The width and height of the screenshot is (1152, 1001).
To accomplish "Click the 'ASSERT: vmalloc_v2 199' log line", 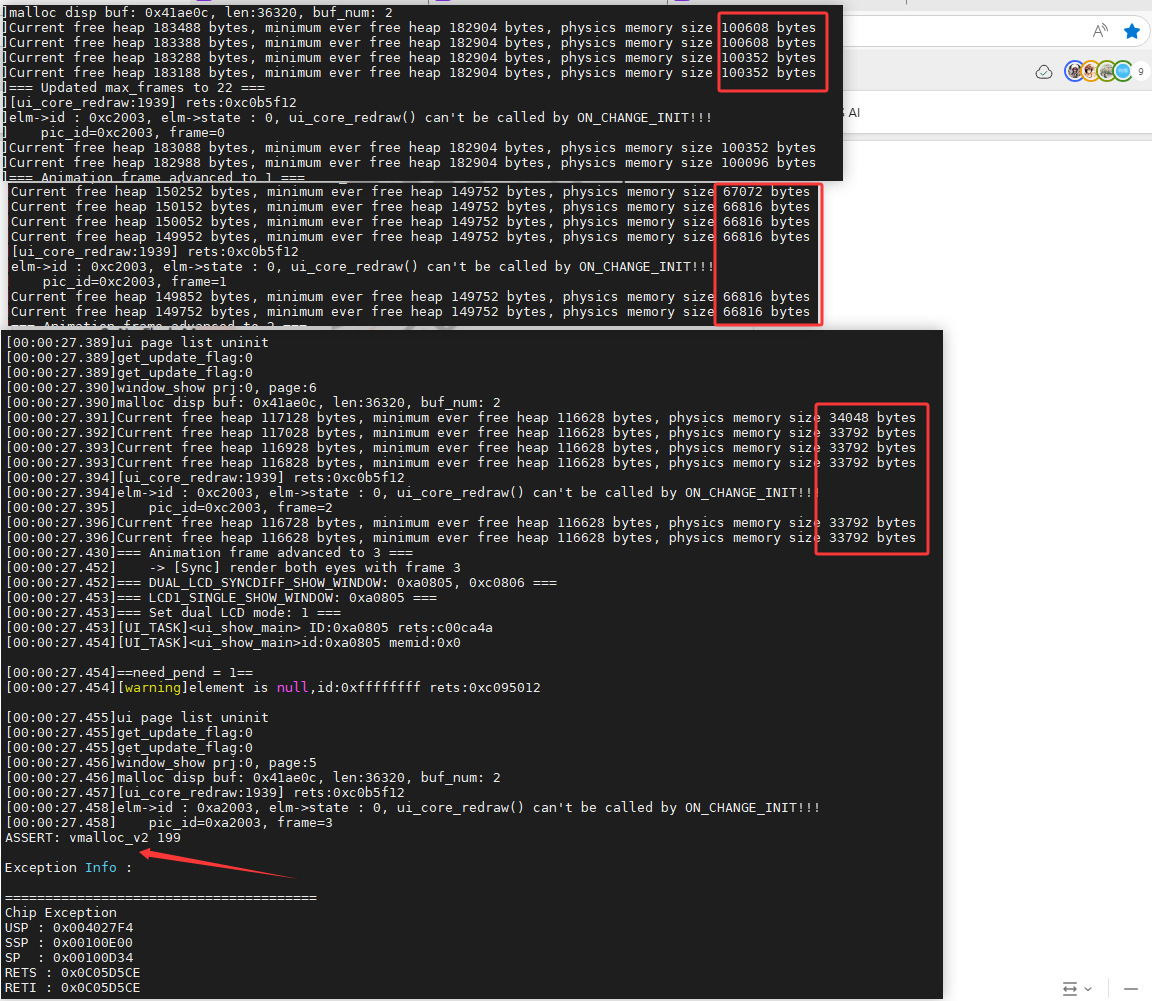I will (93, 838).
